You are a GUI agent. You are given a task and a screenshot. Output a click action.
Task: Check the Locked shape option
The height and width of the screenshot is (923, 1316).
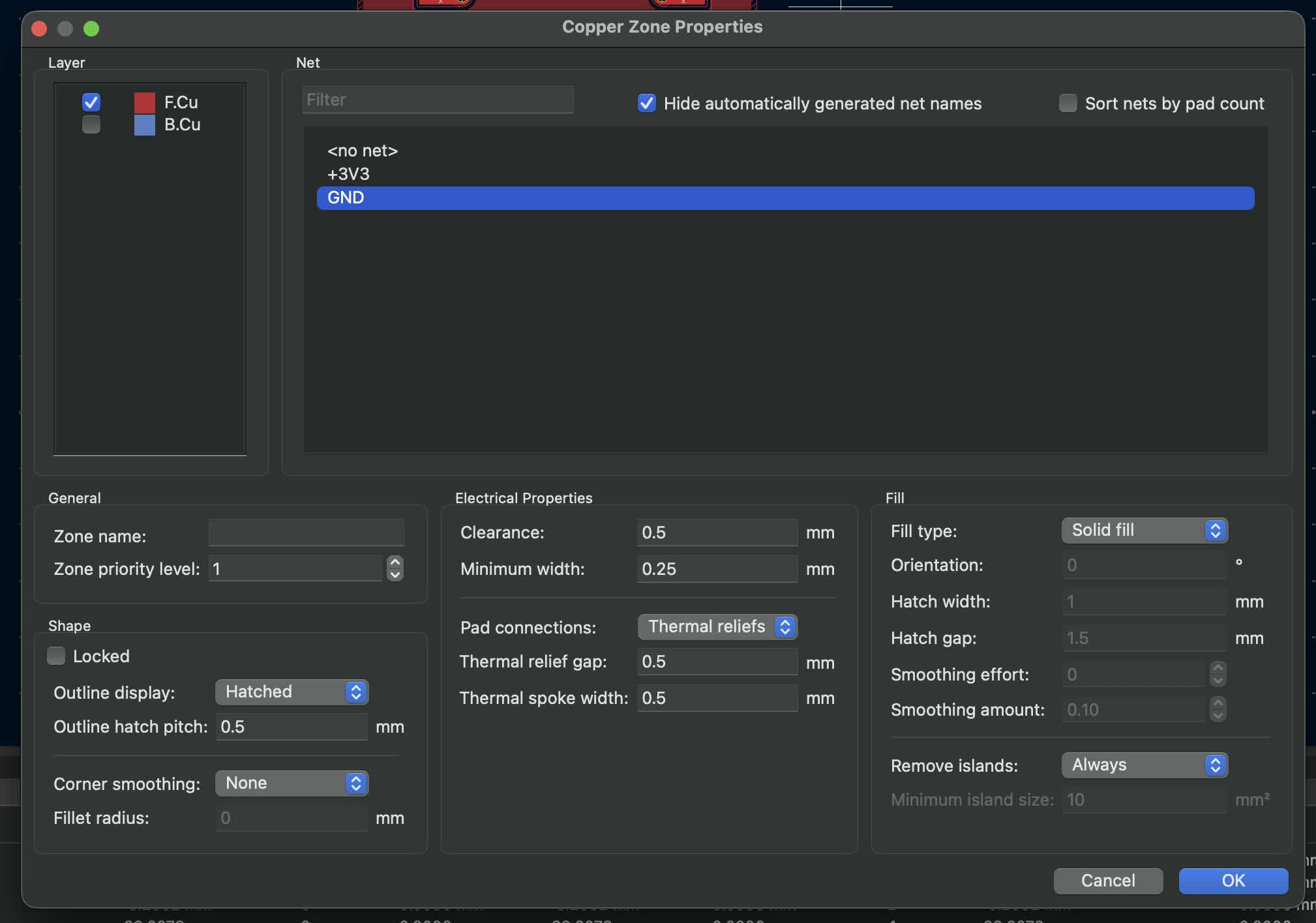click(x=57, y=656)
